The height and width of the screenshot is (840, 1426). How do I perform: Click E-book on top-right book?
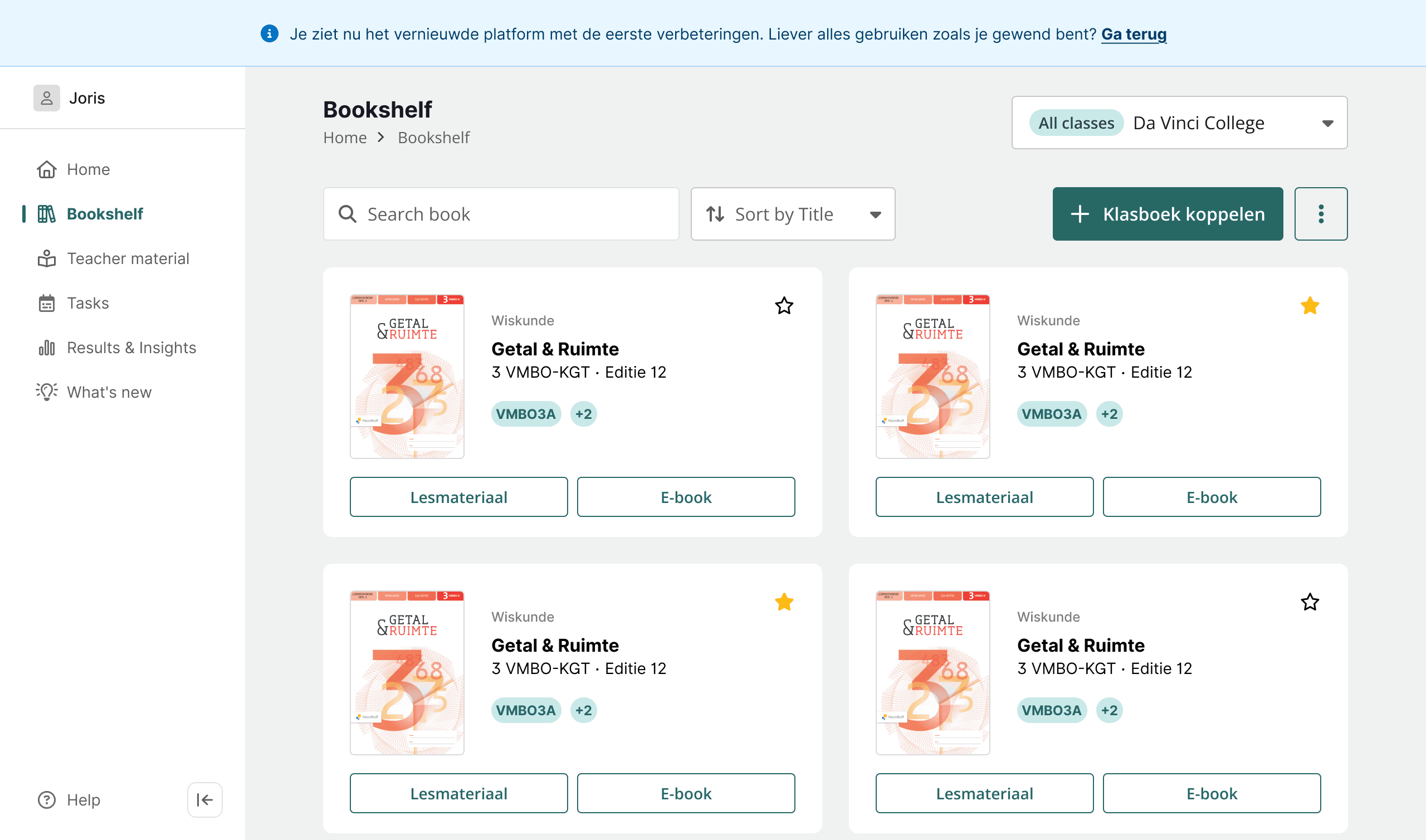tap(1212, 497)
